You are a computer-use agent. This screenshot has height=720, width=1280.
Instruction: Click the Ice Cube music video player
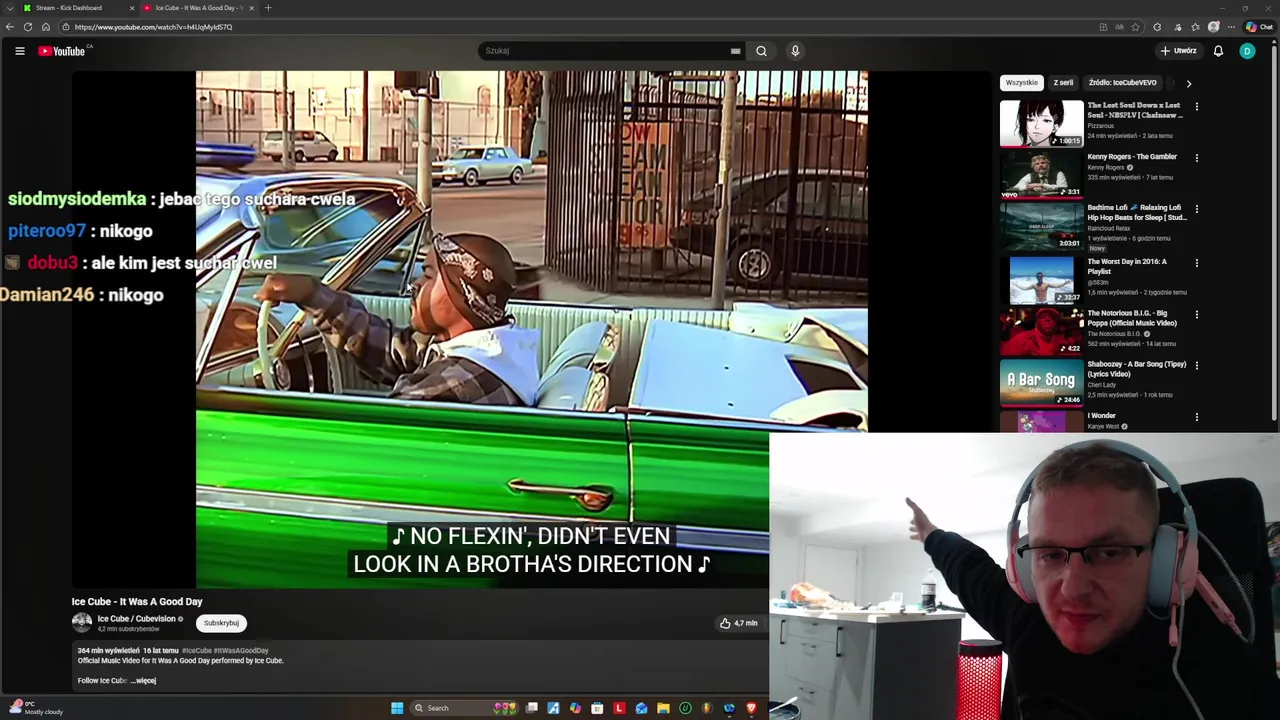pyautogui.click(x=531, y=329)
